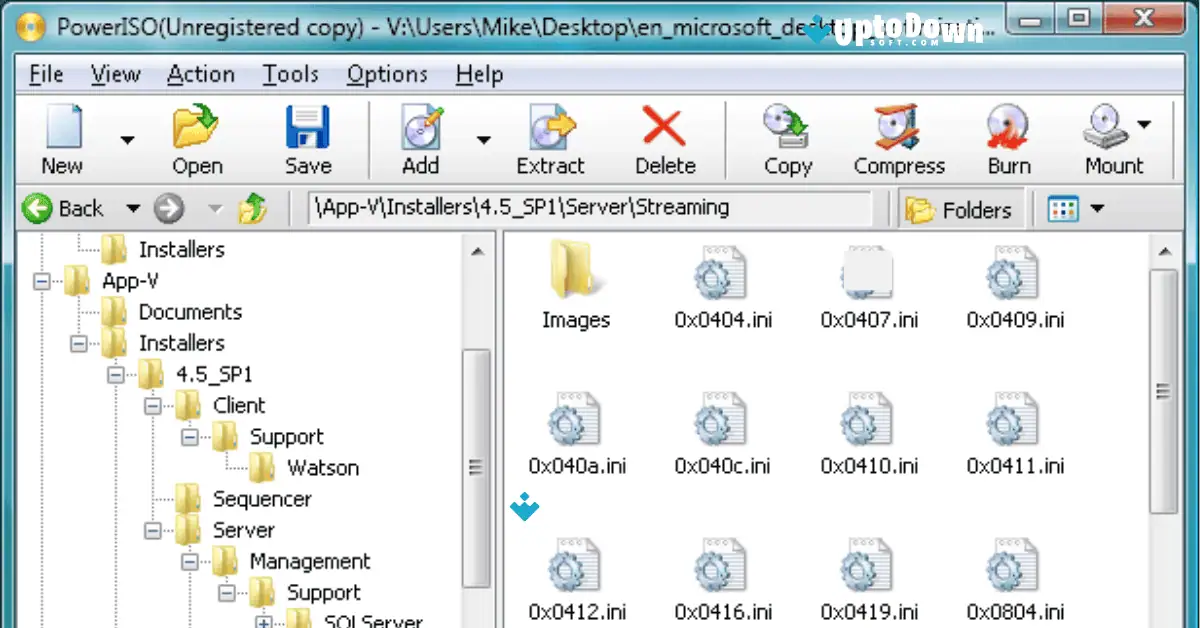Open the Tools menu
Image resolution: width=1200 pixels, height=628 pixels.
[290, 74]
